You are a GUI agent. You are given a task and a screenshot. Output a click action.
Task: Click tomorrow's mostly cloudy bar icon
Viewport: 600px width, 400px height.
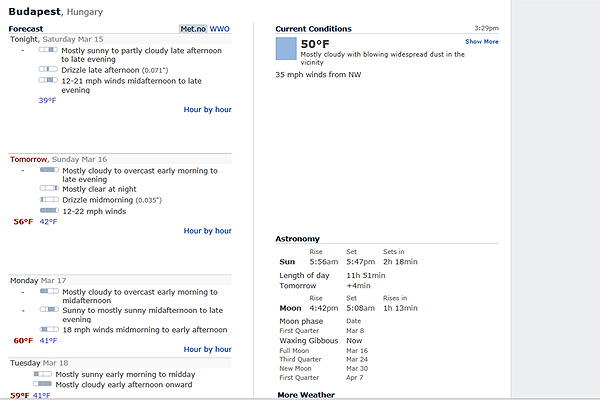49,171
